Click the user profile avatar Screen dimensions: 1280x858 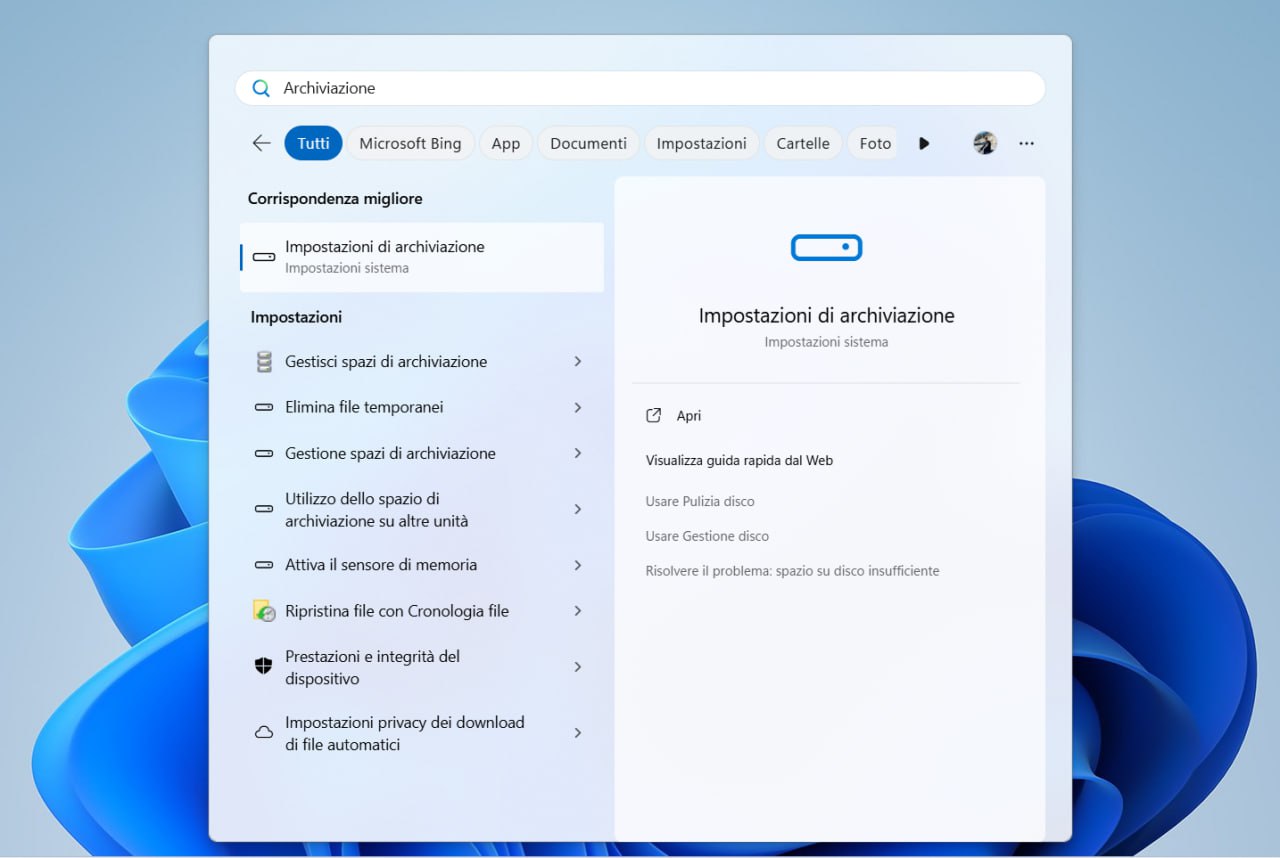(x=984, y=143)
